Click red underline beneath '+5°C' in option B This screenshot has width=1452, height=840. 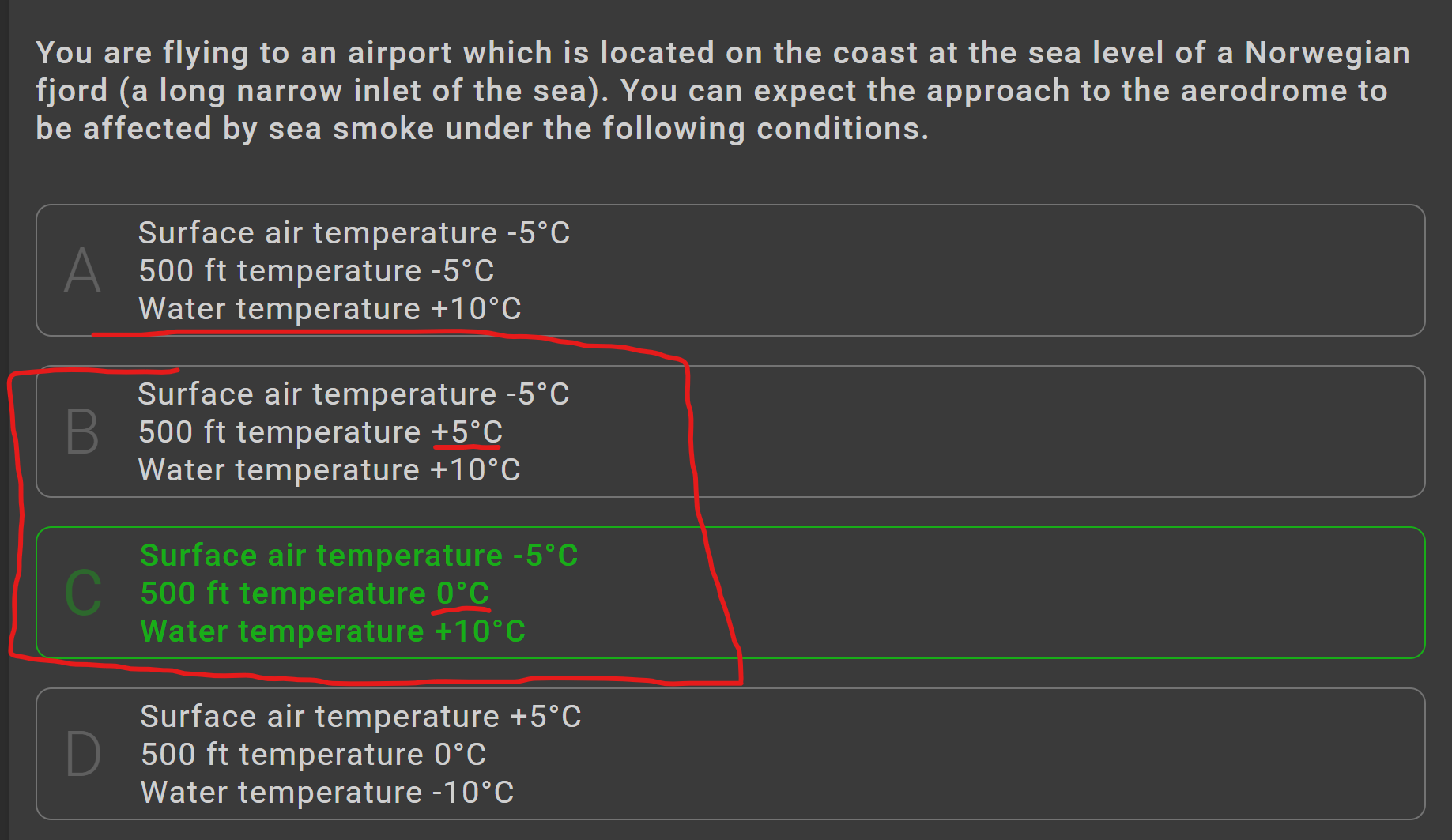tap(467, 448)
